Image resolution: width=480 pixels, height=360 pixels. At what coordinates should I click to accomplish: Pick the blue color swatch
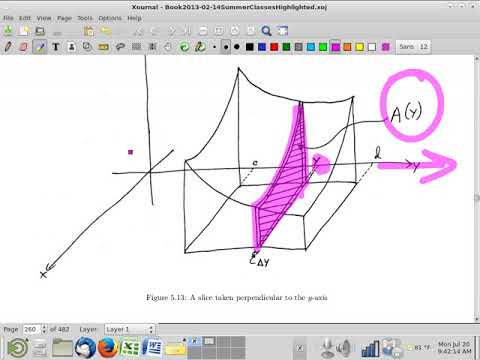262,47
